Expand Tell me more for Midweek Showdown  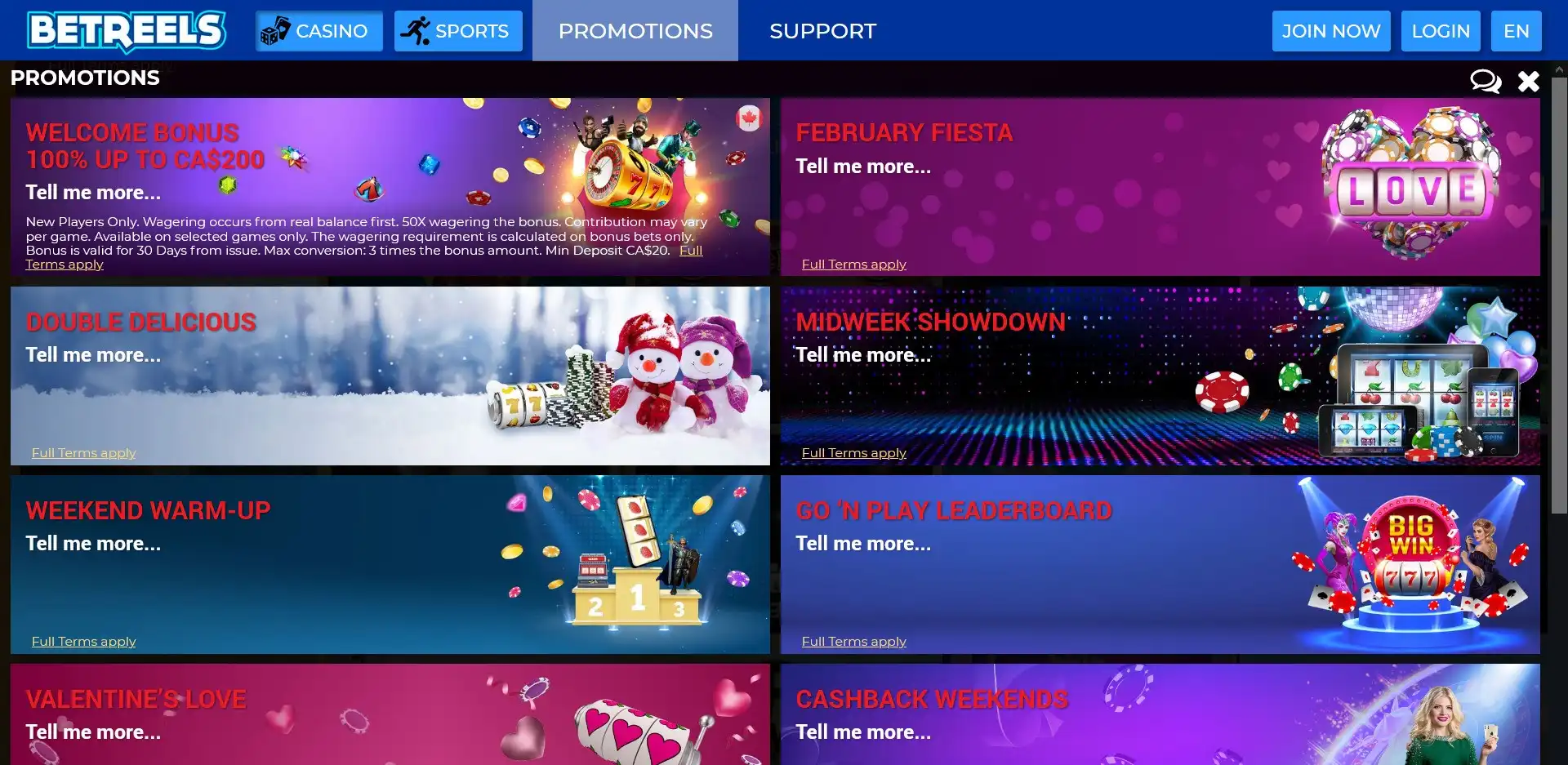[863, 355]
